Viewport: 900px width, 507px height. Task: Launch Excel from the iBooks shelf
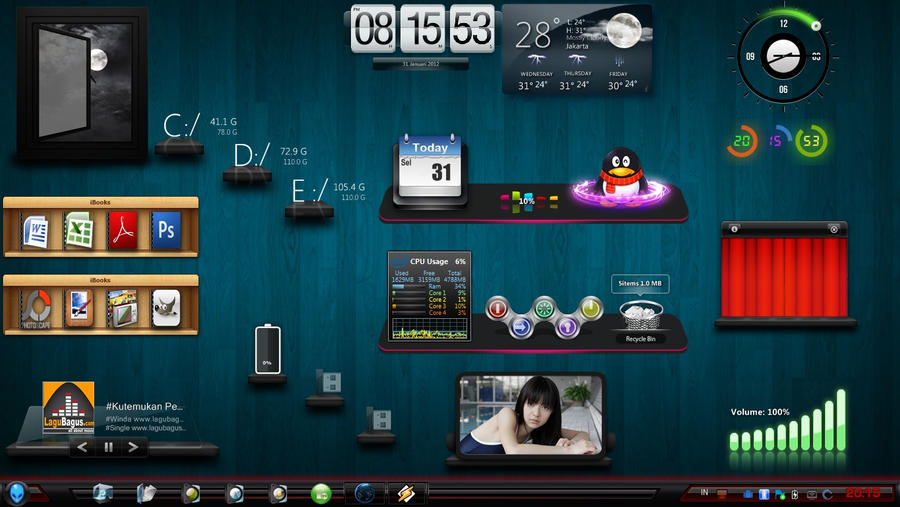79,230
